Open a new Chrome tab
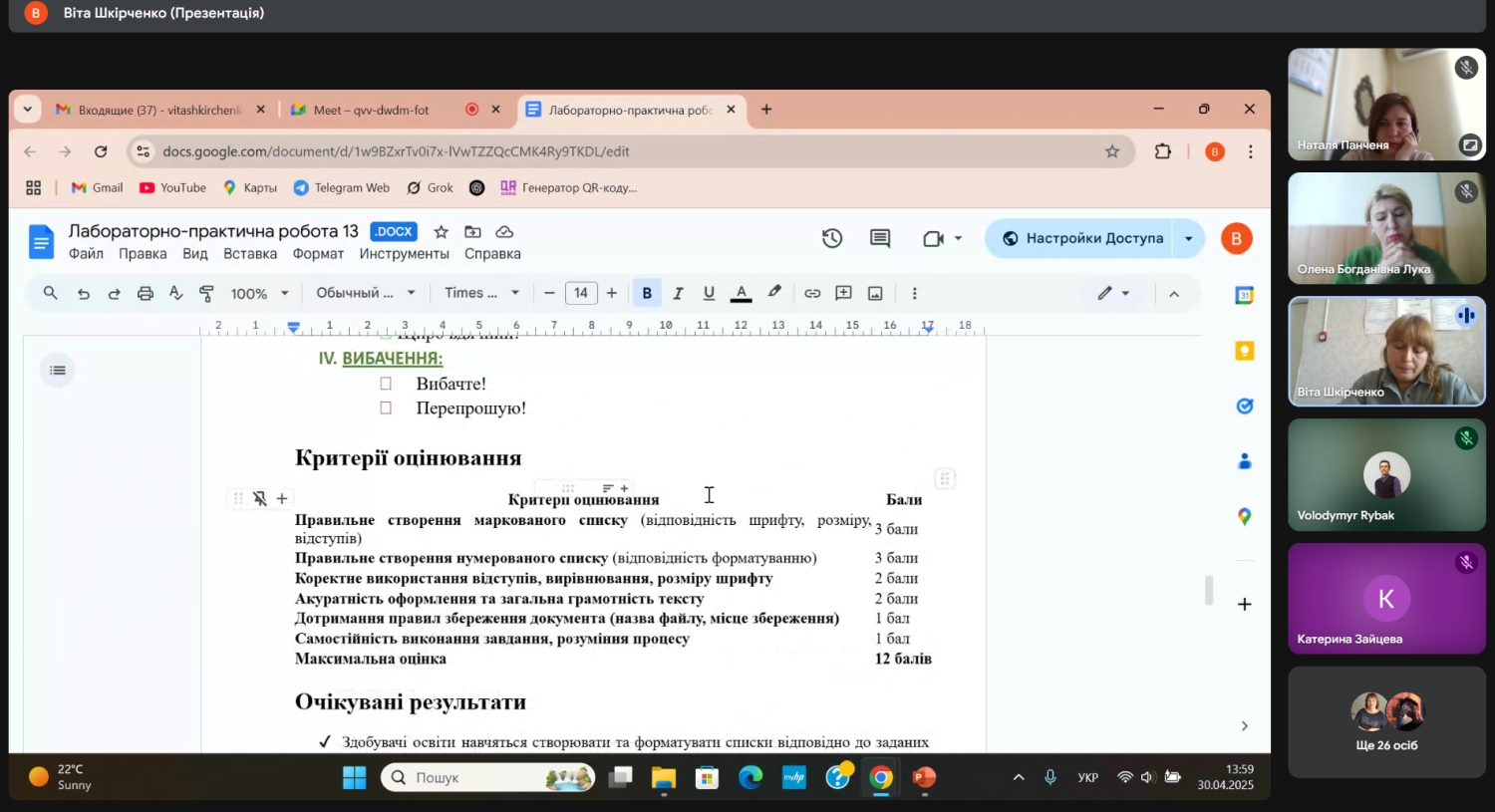1495x812 pixels. [x=766, y=110]
